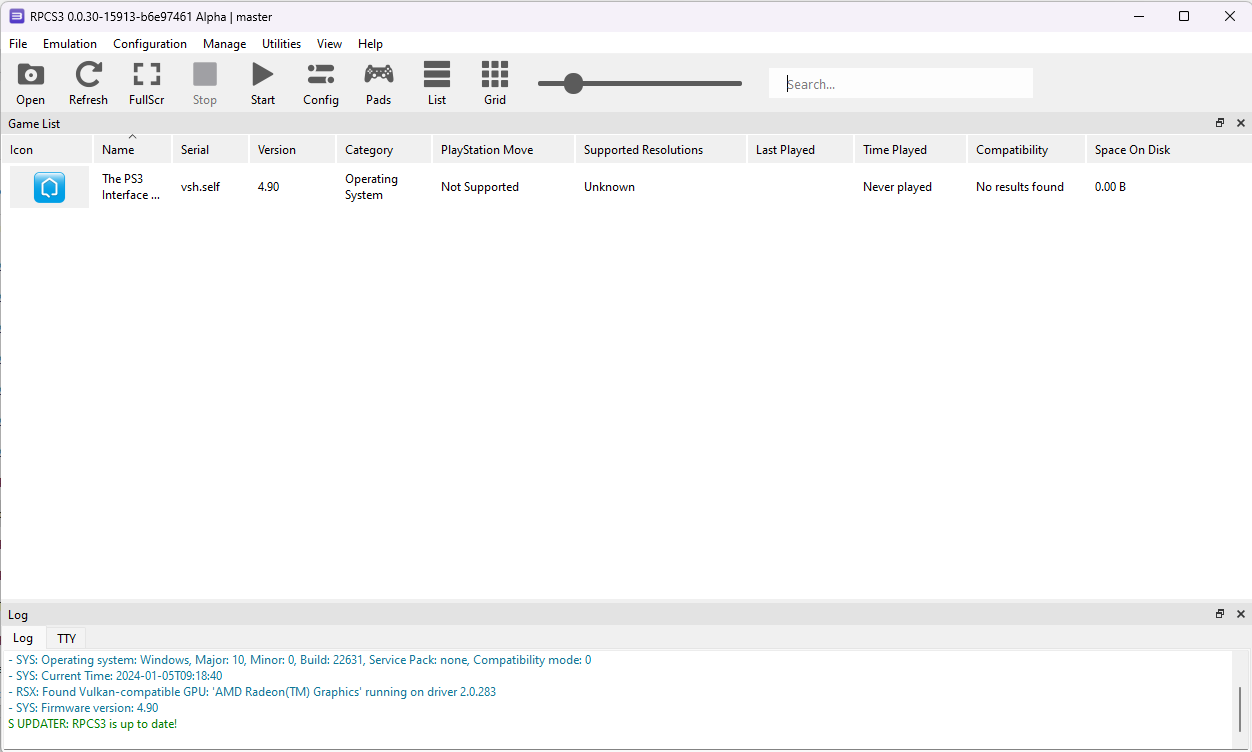Click 'RPCS3 is up to date!' log line
Image resolution: width=1252 pixels, height=752 pixels.
[92, 724]
